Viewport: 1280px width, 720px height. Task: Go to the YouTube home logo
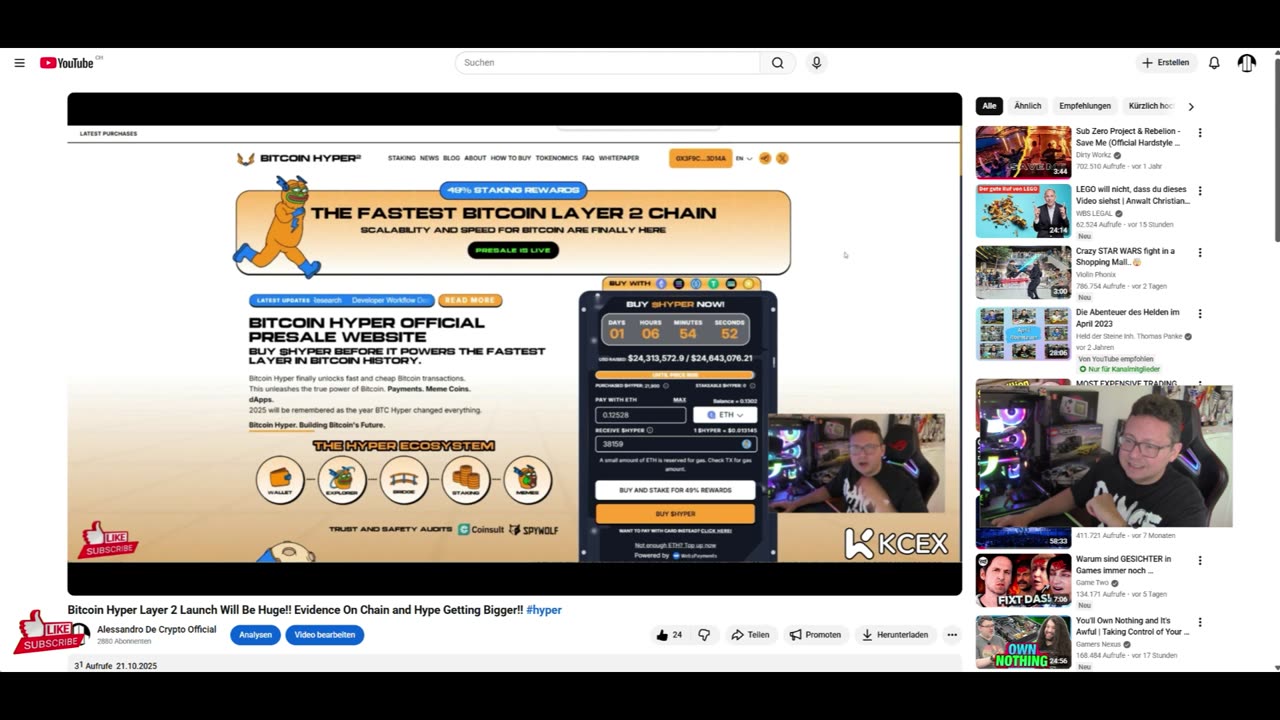[x=67, y=63]
